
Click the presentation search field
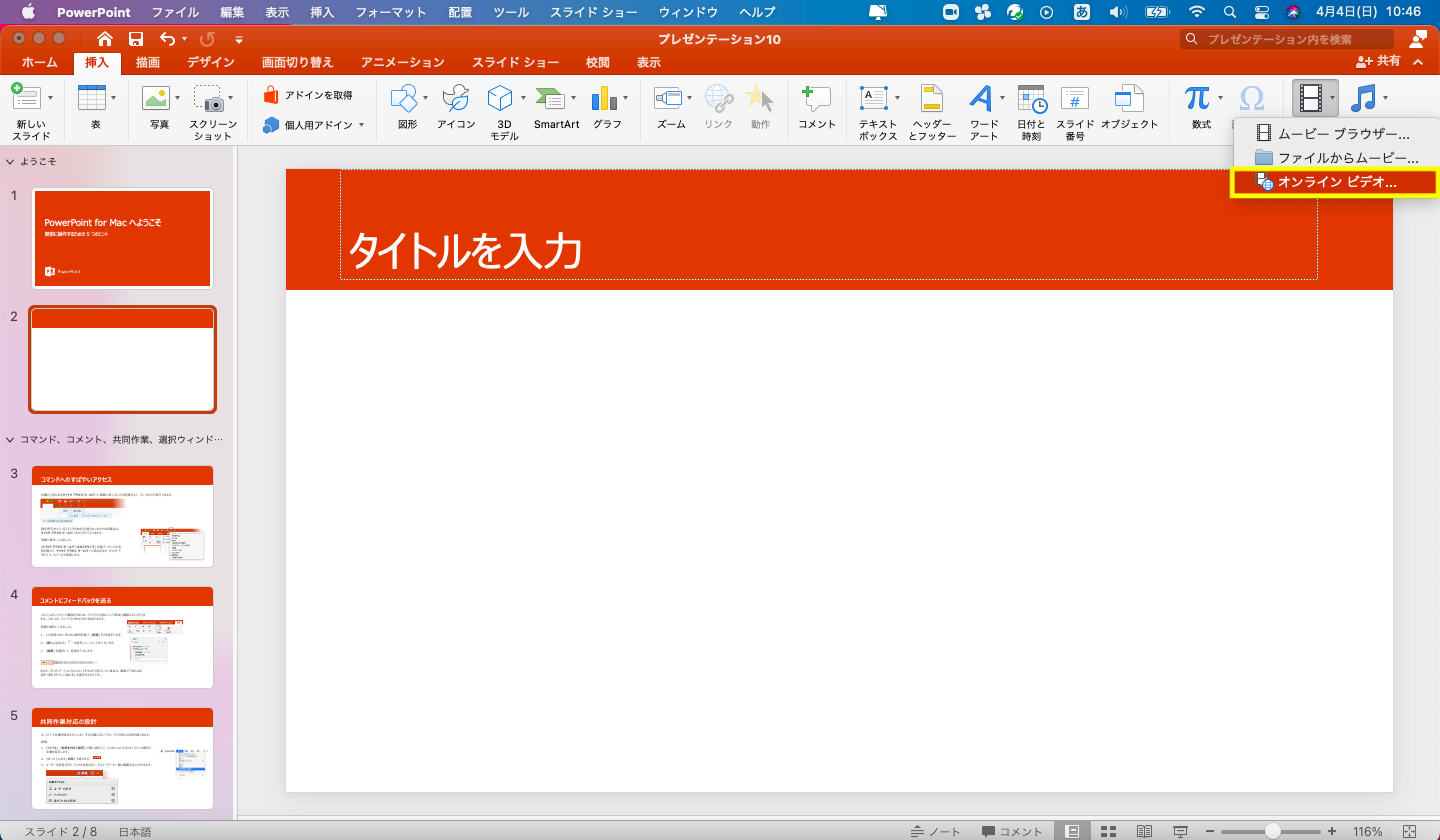pyautogui.click(x=1286, y=39)
